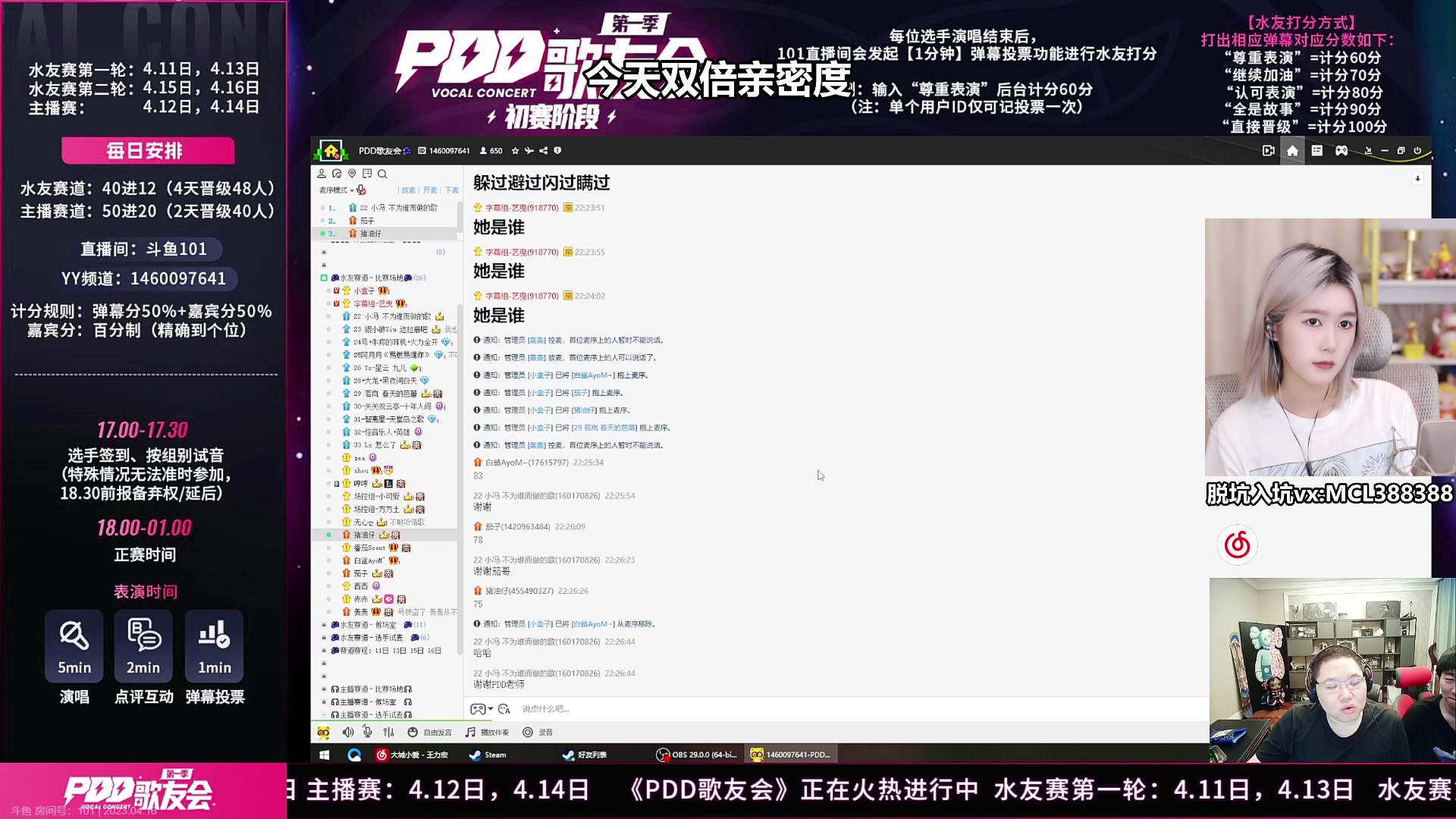The height and width of the screenshot is (819, 1456).
Task: Share the channel via share icon
Action: [543, 151]
